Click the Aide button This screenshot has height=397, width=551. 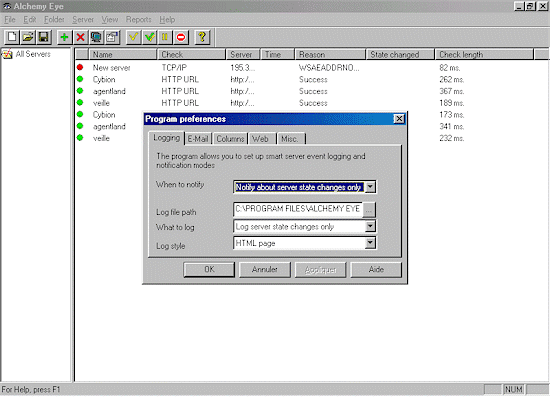coord(376,269)
